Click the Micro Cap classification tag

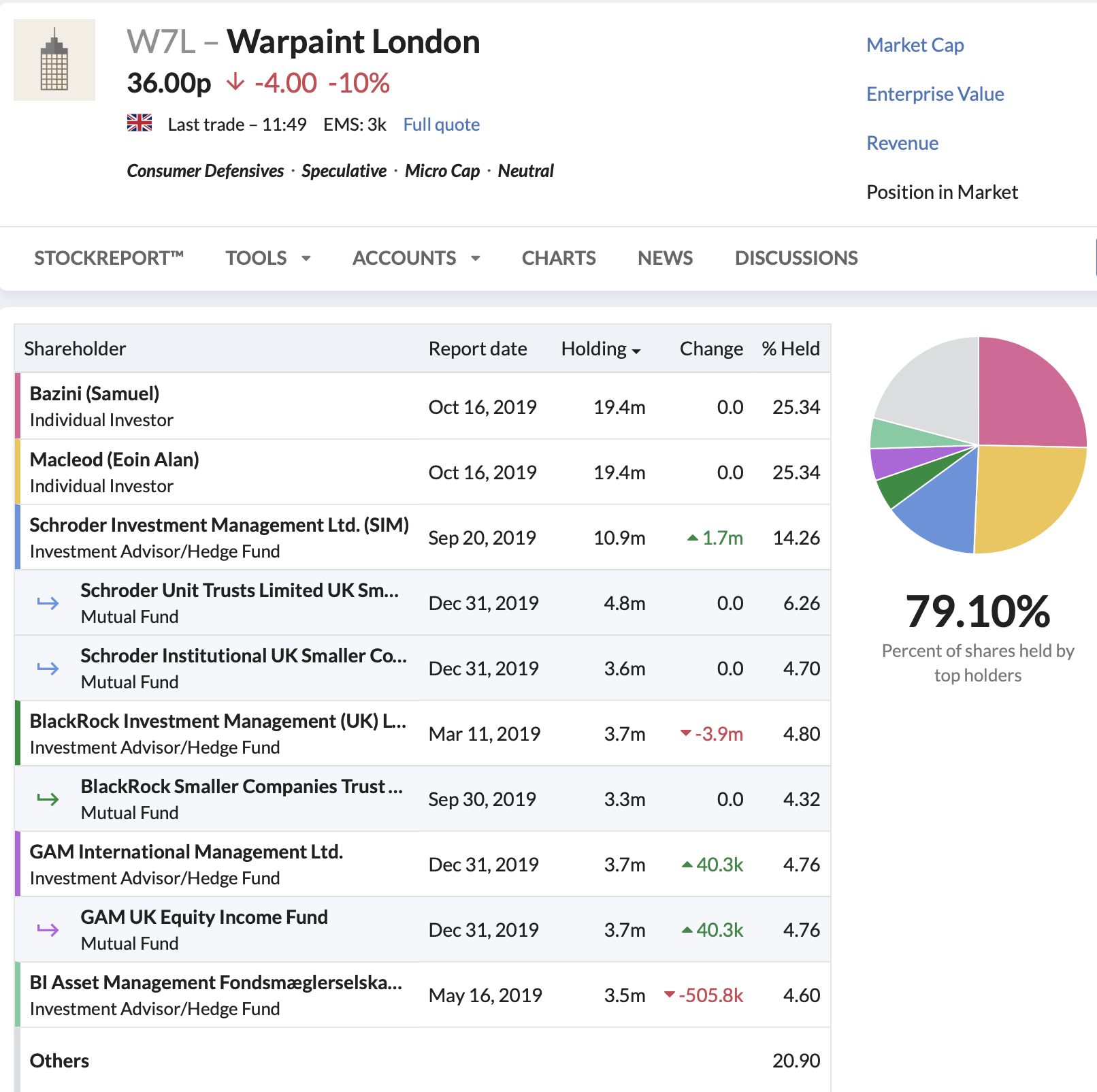point(442,171)
